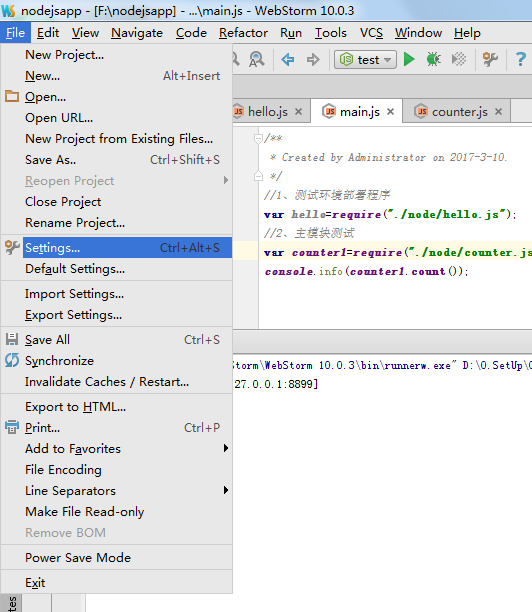Choose New Project from Existing Files...
532x612 pixels.
[x=117, y=139]
